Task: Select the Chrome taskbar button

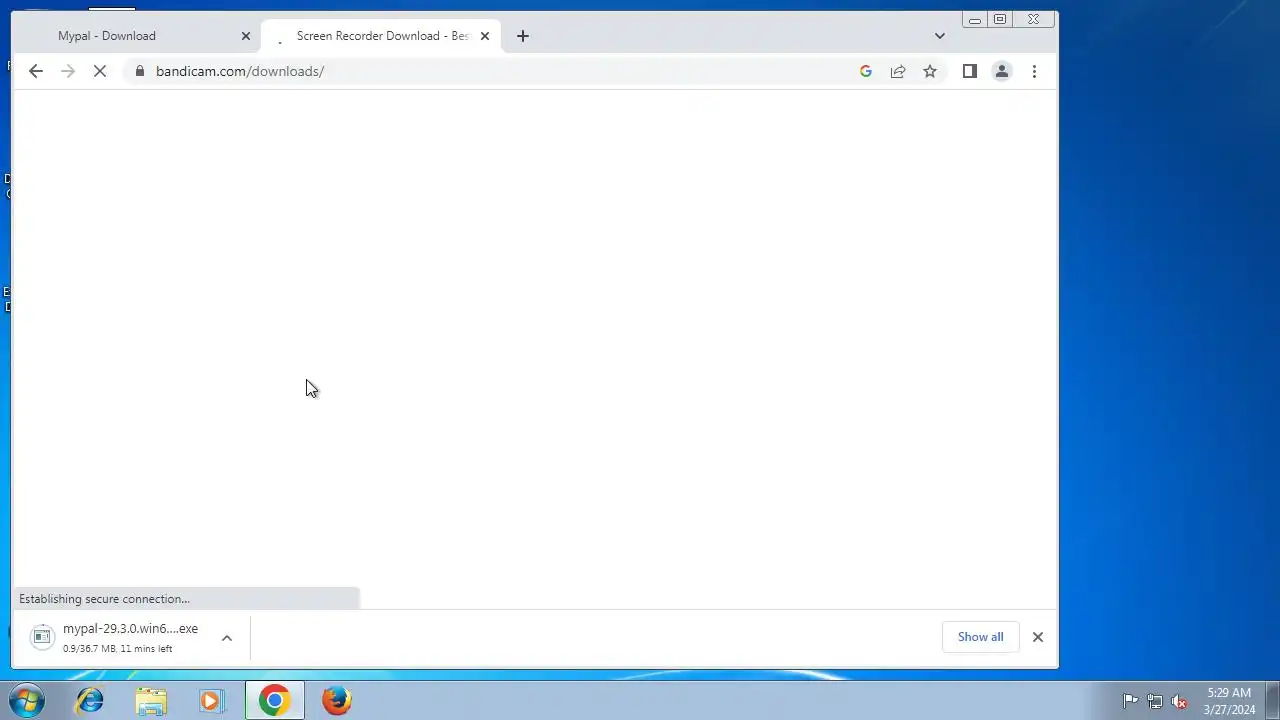Action: coord(275,700)
